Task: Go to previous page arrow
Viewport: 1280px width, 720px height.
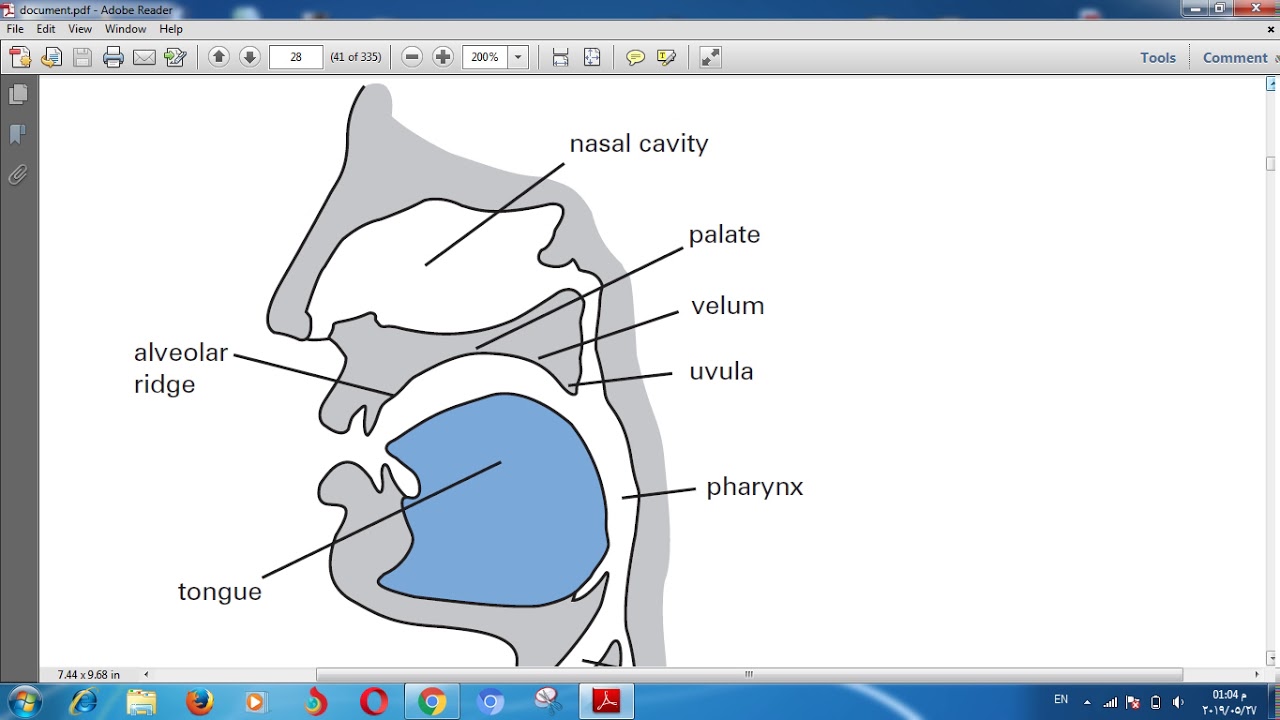Action: [219, 57]
